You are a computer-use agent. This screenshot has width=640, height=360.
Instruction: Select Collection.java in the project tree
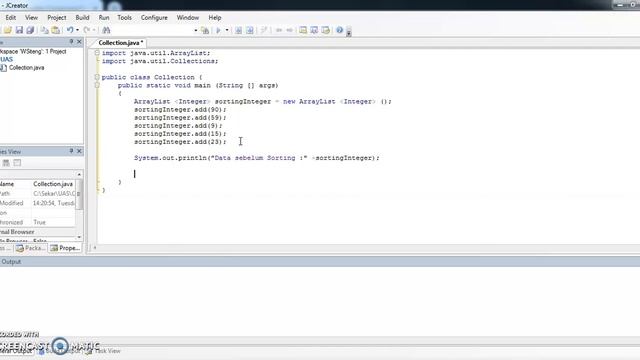coord(27,68)
